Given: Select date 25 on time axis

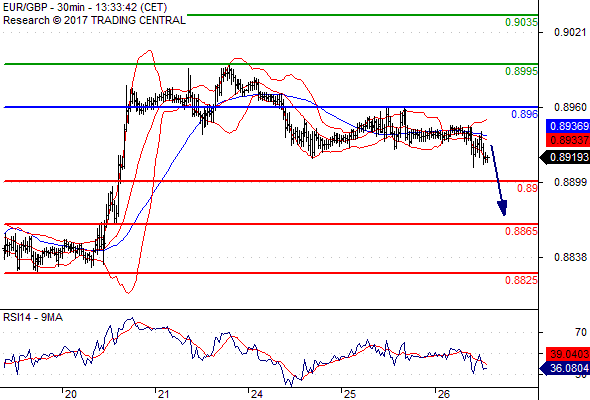Looking at the screenshot, I should pyautogui.click(x=350, y=394).
